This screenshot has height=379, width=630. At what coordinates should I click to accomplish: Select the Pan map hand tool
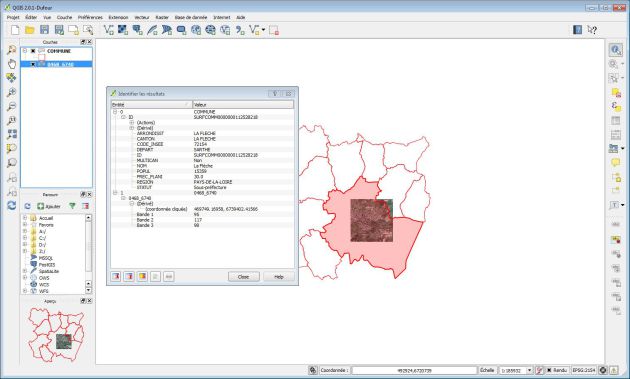coord(12,64)
